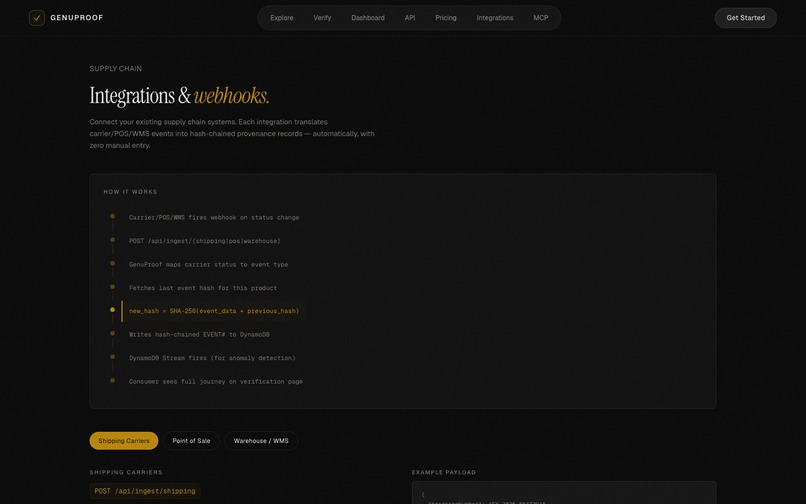The height and width of the screenshot is (504, 806).
Task: Click the SUPPLY CHAIN label above the heading
Action: [116, 68]
